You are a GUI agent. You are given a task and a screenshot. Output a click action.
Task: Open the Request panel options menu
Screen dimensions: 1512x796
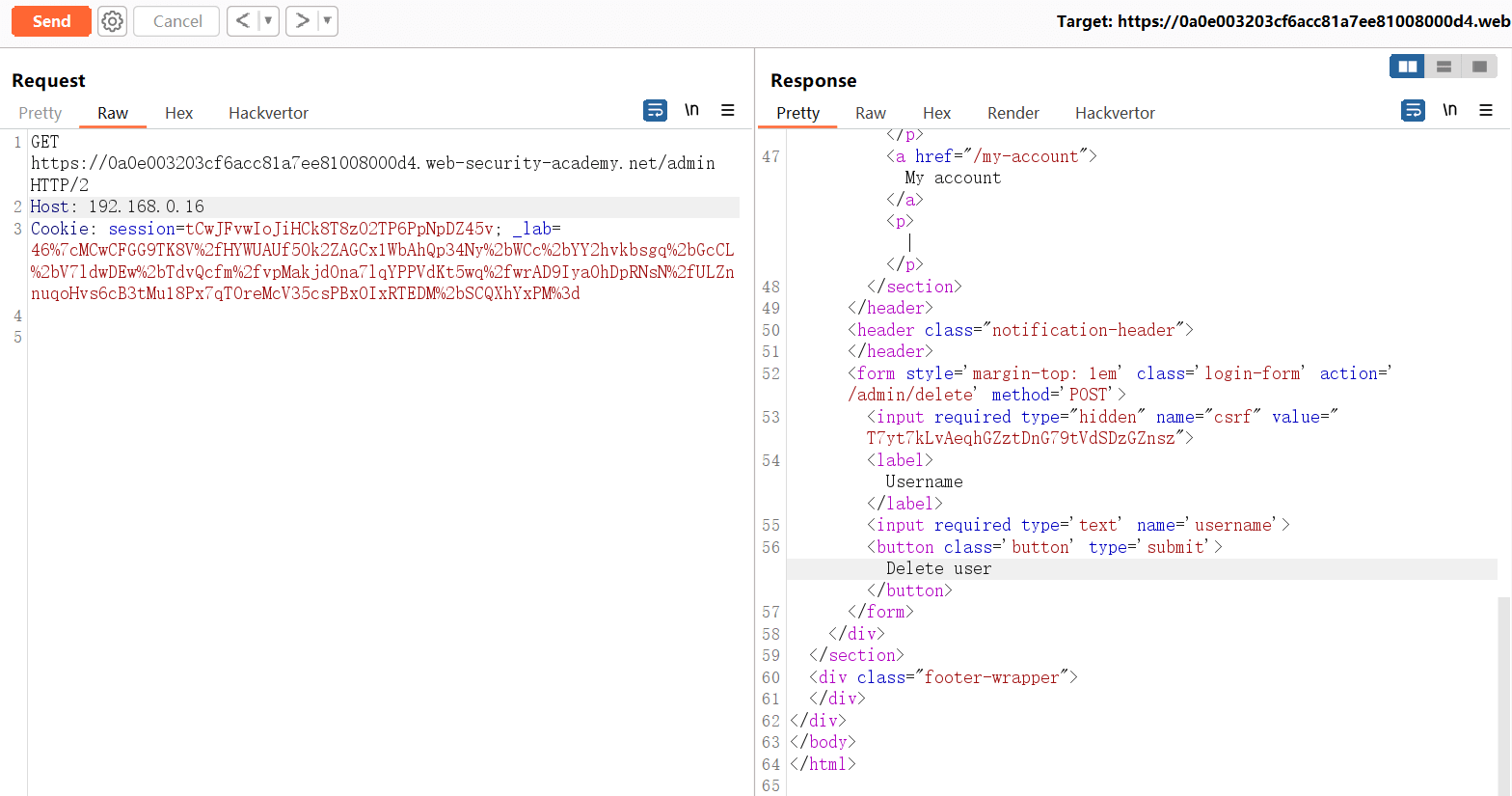pyautogui.click(x=728, y=110)
